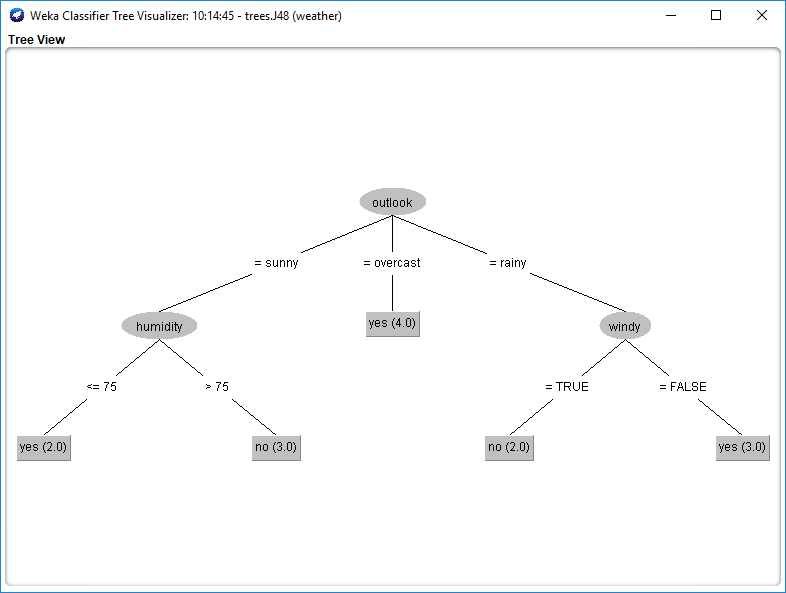Click the '= rainy' branch label

pyautogui.click(x=508, y=263)
